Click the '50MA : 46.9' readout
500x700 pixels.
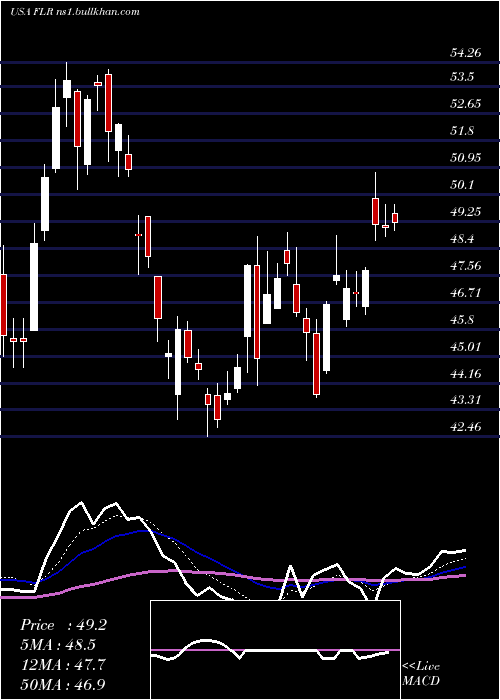[x=63, y=684]
